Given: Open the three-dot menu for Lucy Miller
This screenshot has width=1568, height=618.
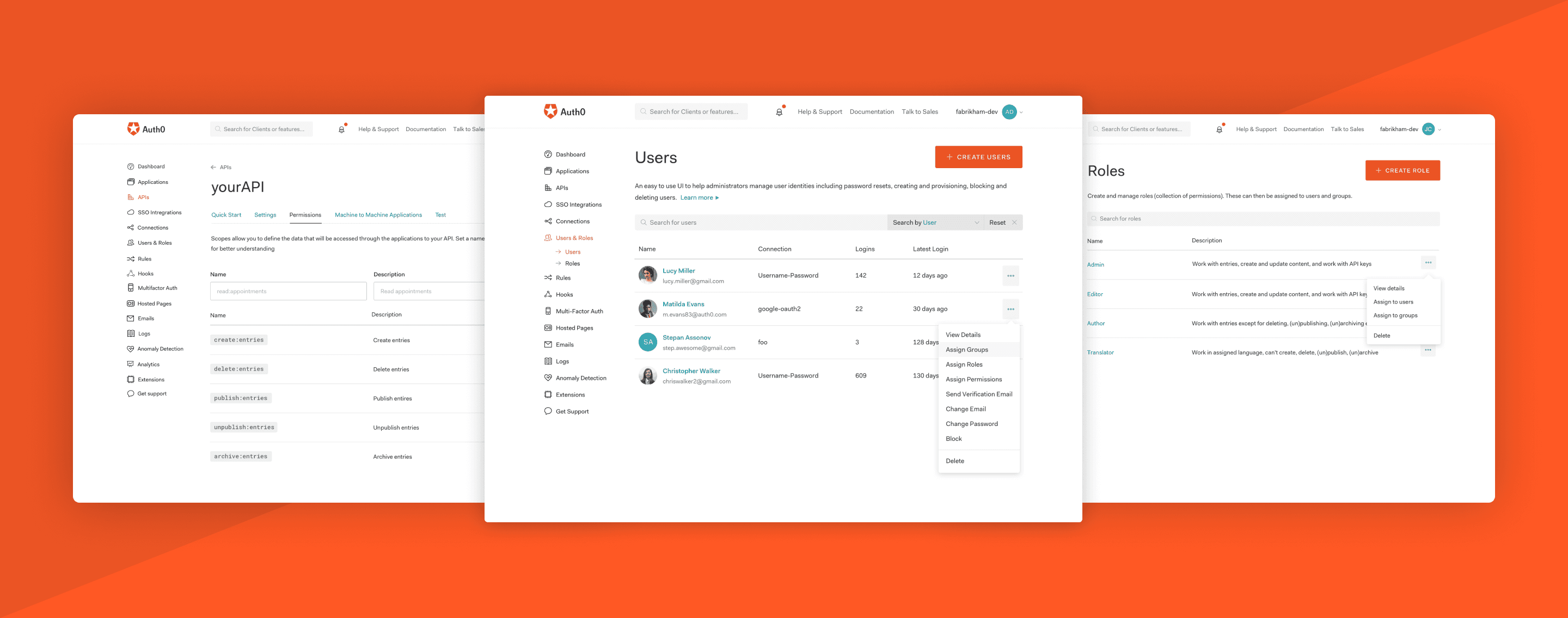Looking at the screenshot, I should 1010,276.
